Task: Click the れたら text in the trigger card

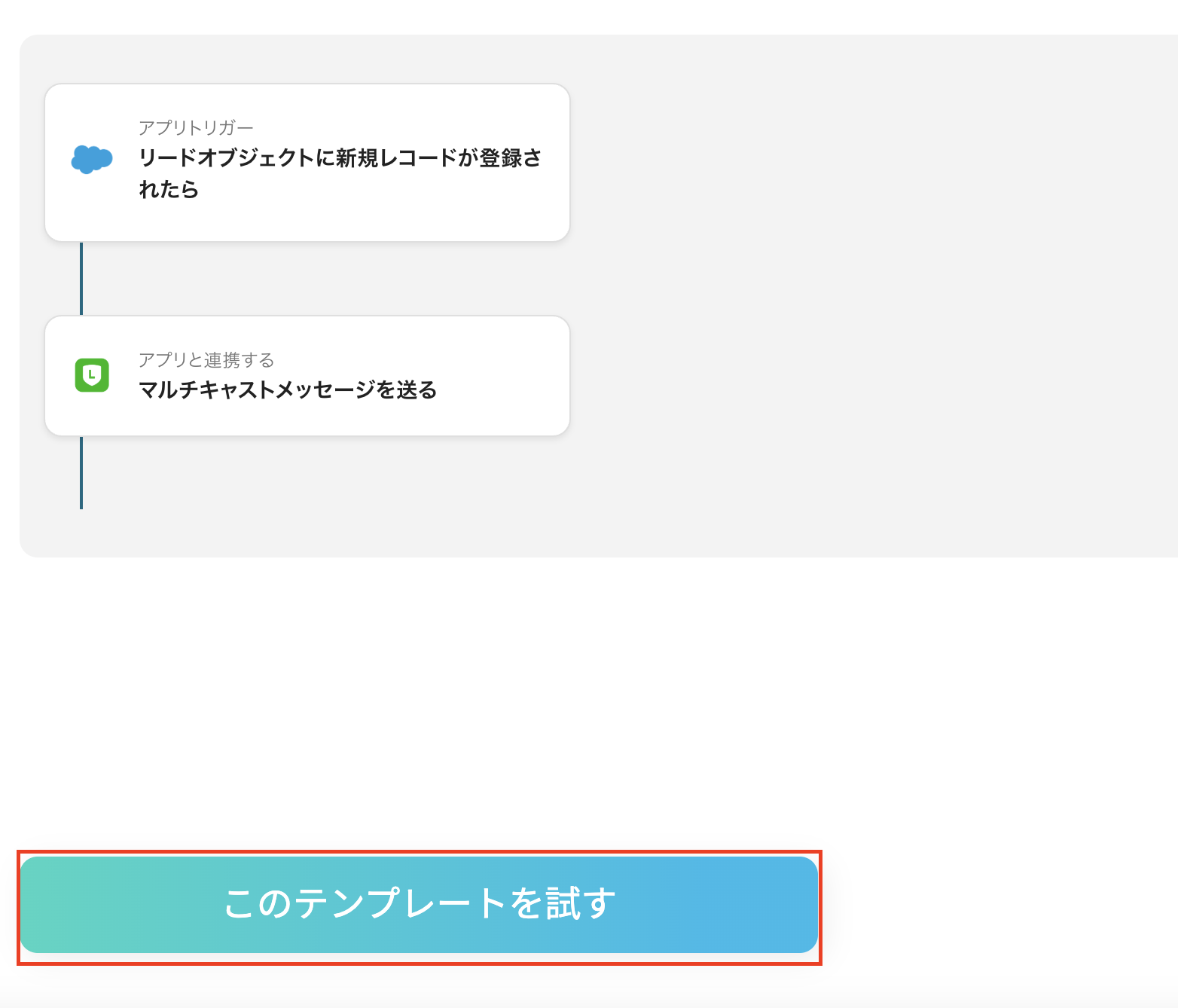Action: 169,189
